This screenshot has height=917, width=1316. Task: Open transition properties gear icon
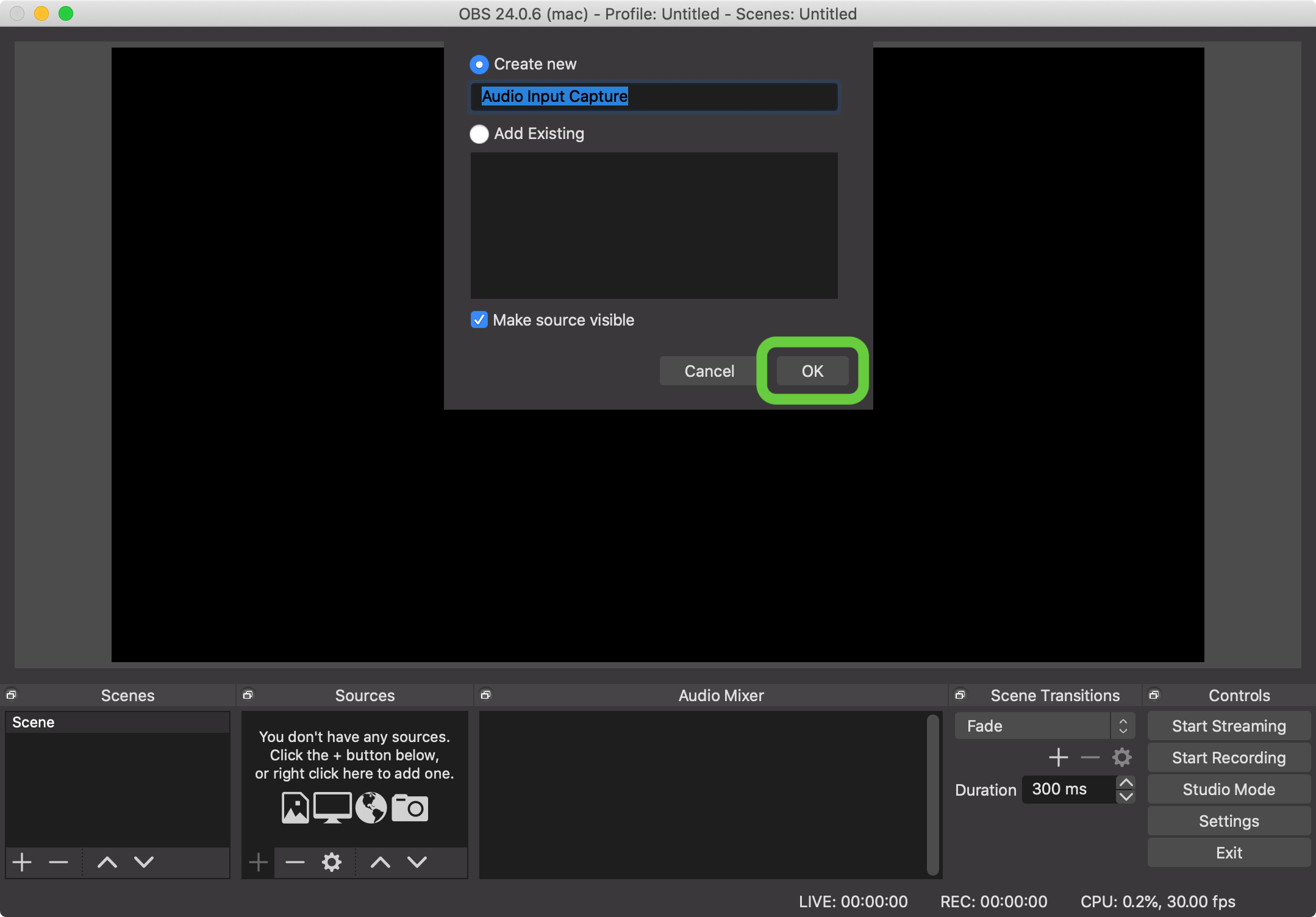(1122, 757)
